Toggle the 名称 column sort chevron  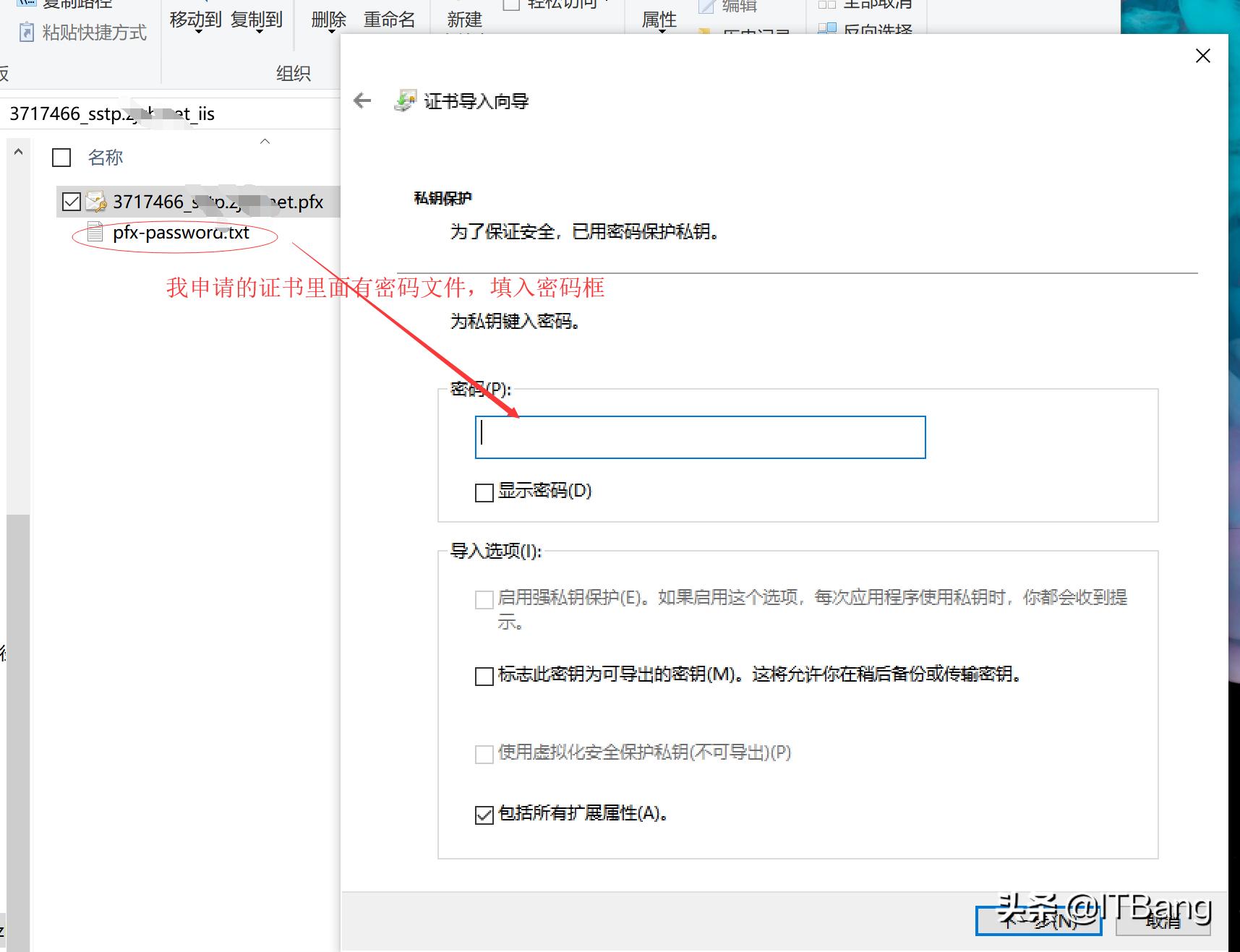pos(265,142)
